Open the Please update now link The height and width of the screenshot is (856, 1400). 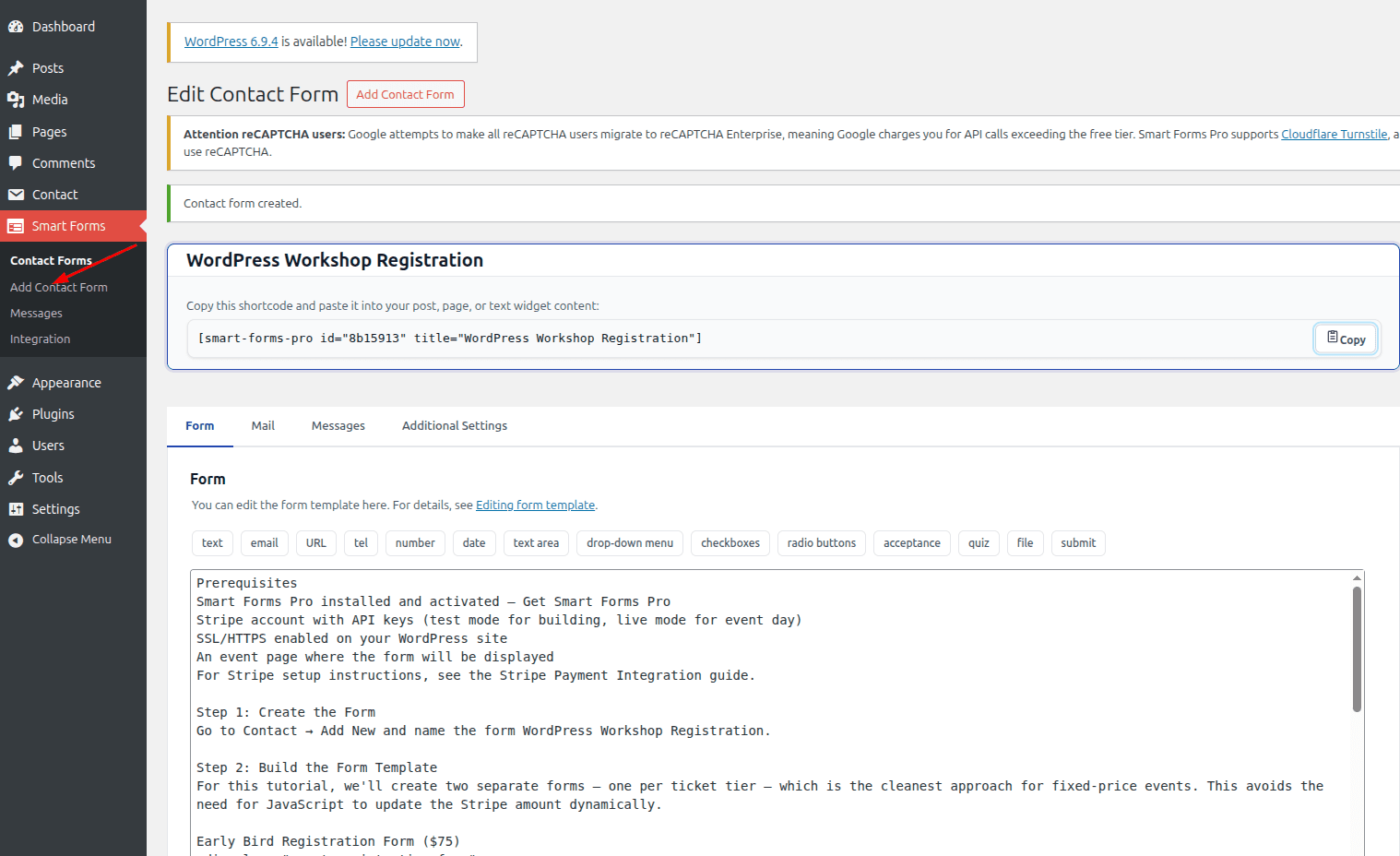tap(405, 41)
